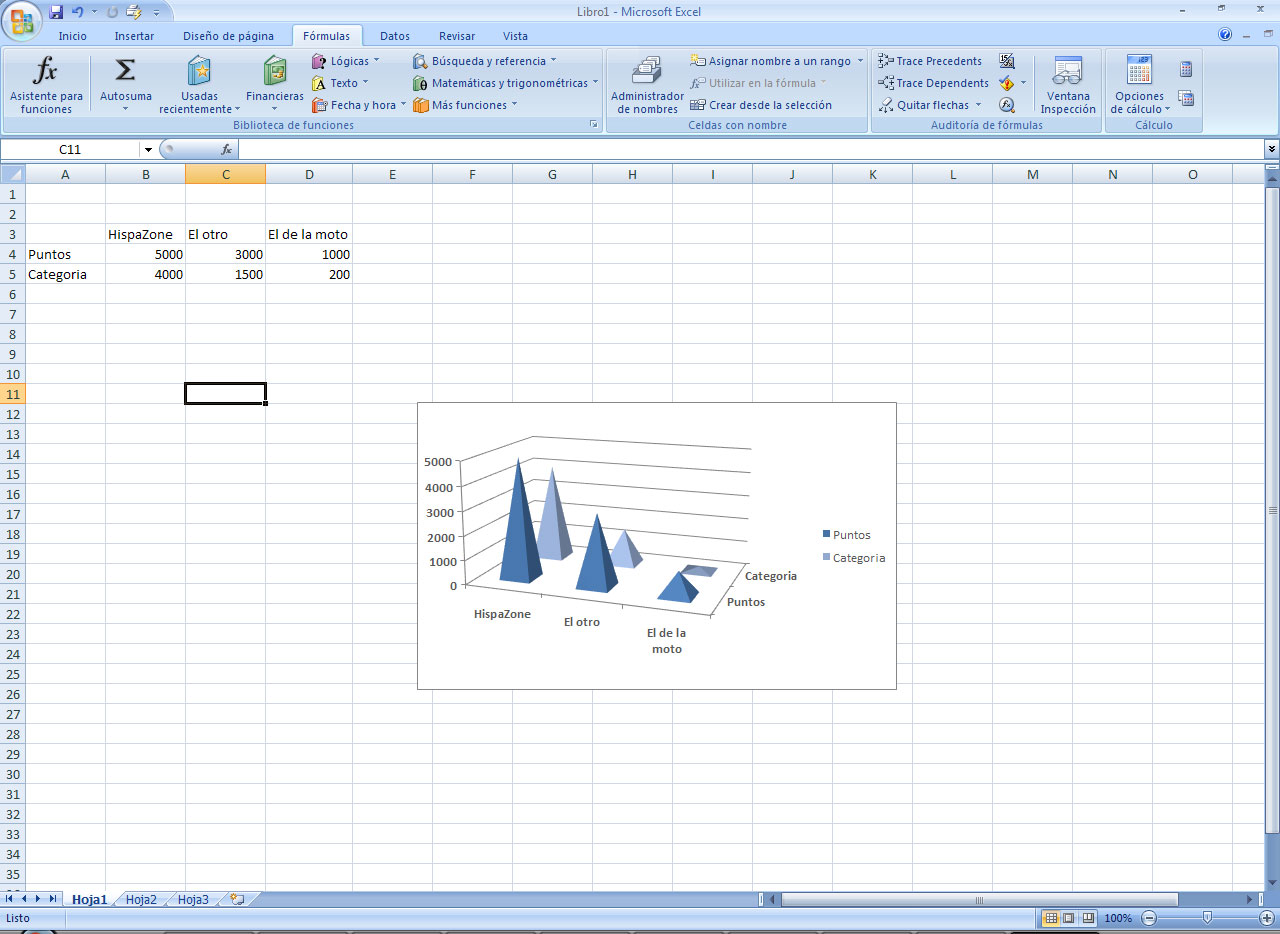Expand the Lógicas functions dropdown

[345, 61]
